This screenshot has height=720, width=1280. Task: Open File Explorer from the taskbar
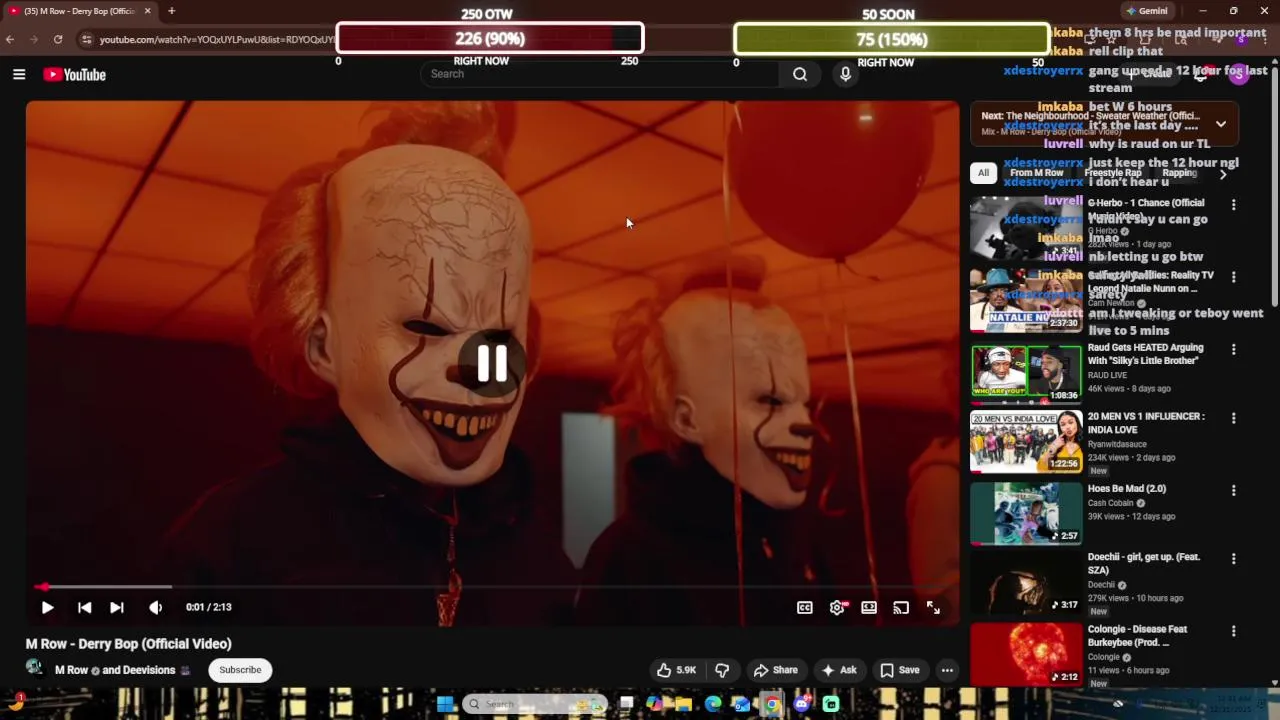click(x=684, y=704)
